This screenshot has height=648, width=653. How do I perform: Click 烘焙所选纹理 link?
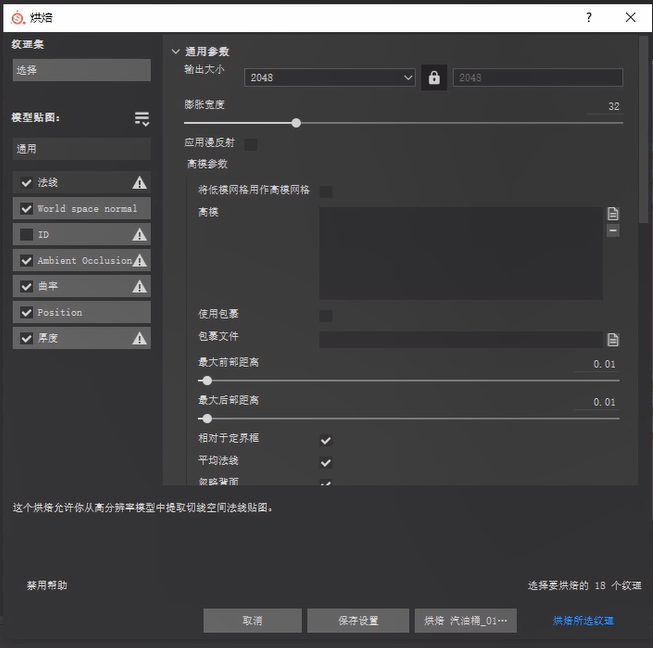[x=583, y=621]
